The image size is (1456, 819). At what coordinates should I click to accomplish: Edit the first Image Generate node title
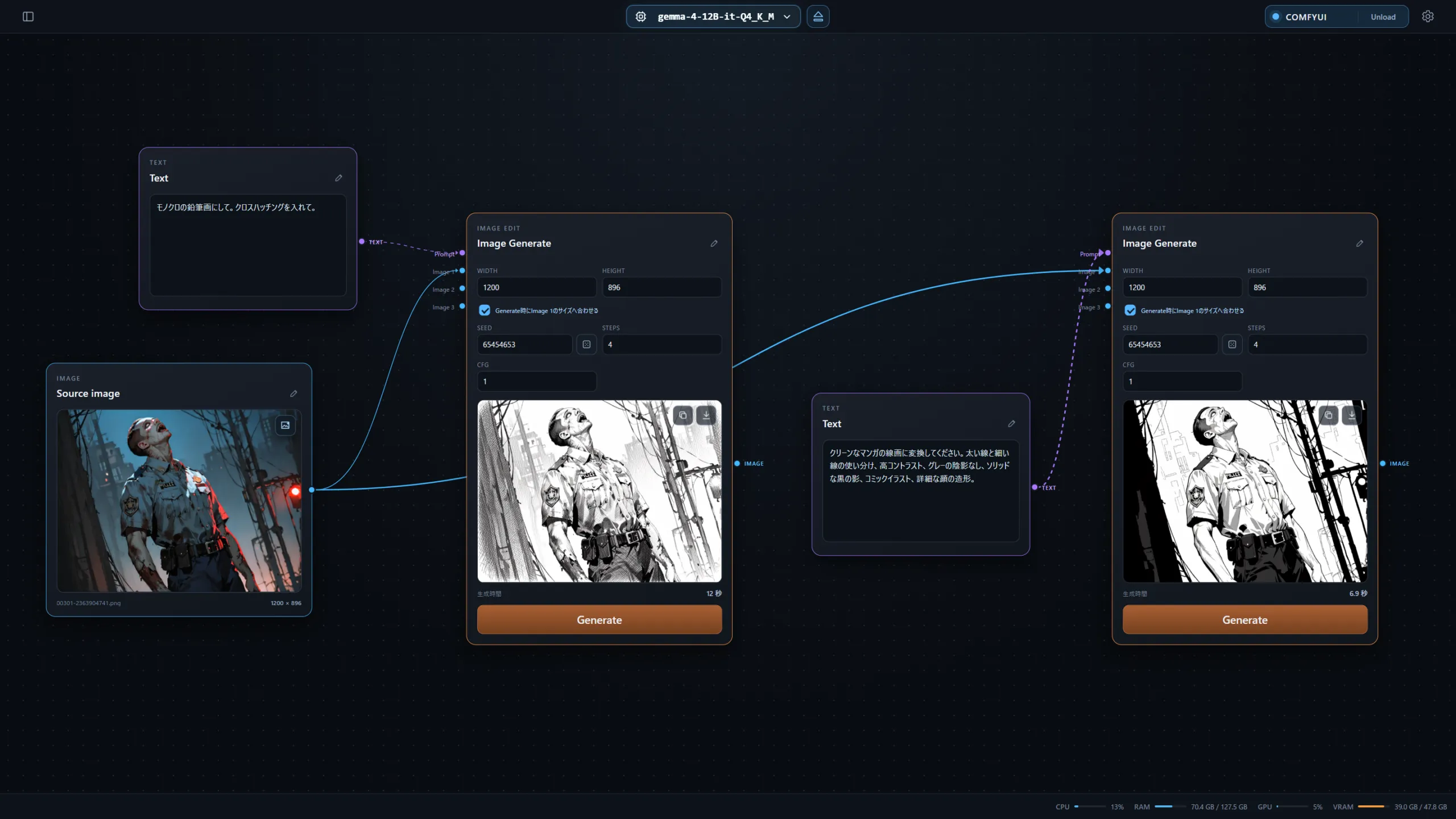[x=714, y=243]
